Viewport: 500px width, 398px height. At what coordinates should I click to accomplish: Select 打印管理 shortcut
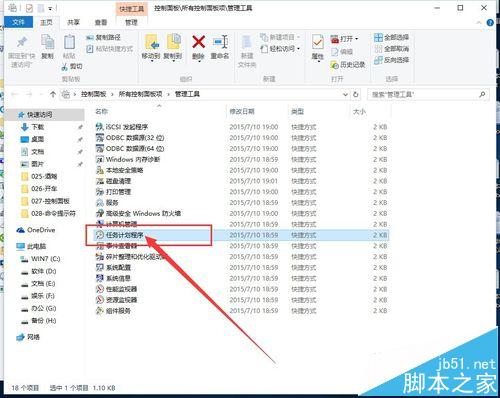pos(113,192)
